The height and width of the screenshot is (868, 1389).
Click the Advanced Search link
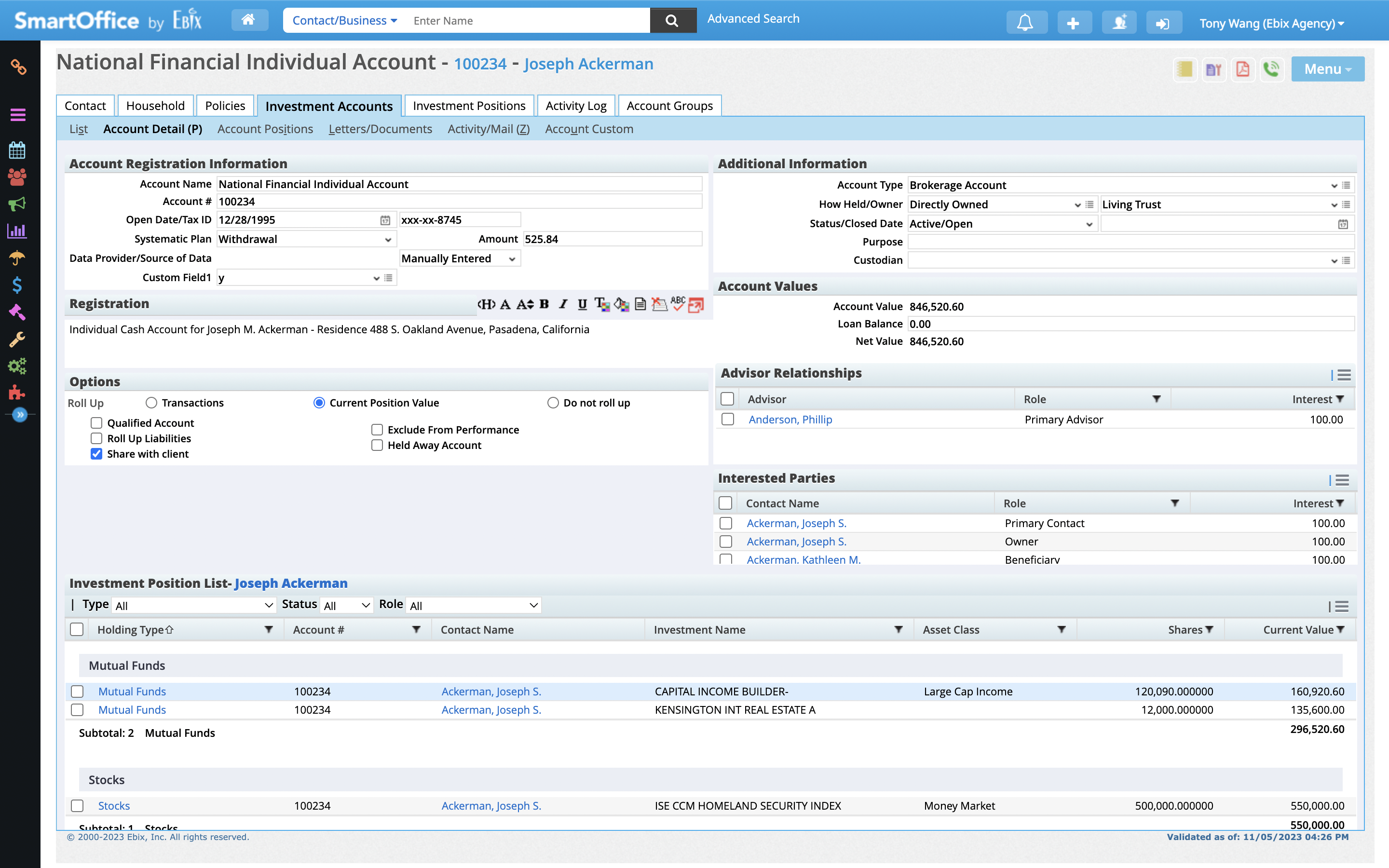click(752, 19)
